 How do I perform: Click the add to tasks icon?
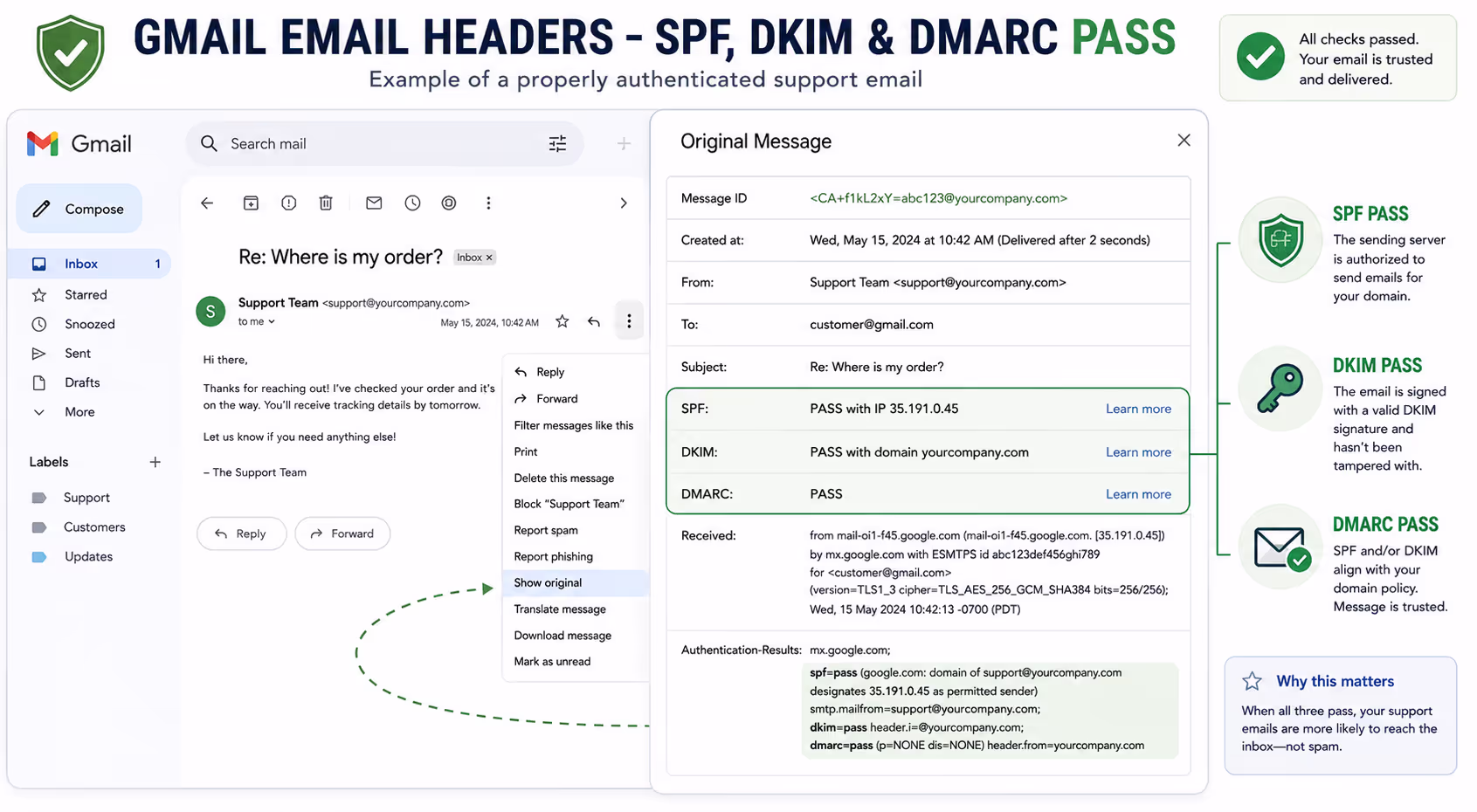[449, 203]
